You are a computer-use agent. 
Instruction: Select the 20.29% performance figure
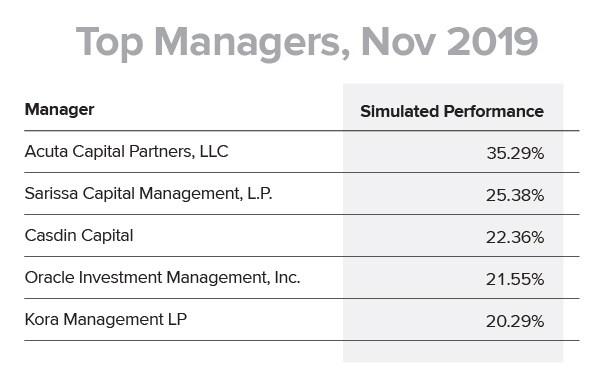point(515,322)
